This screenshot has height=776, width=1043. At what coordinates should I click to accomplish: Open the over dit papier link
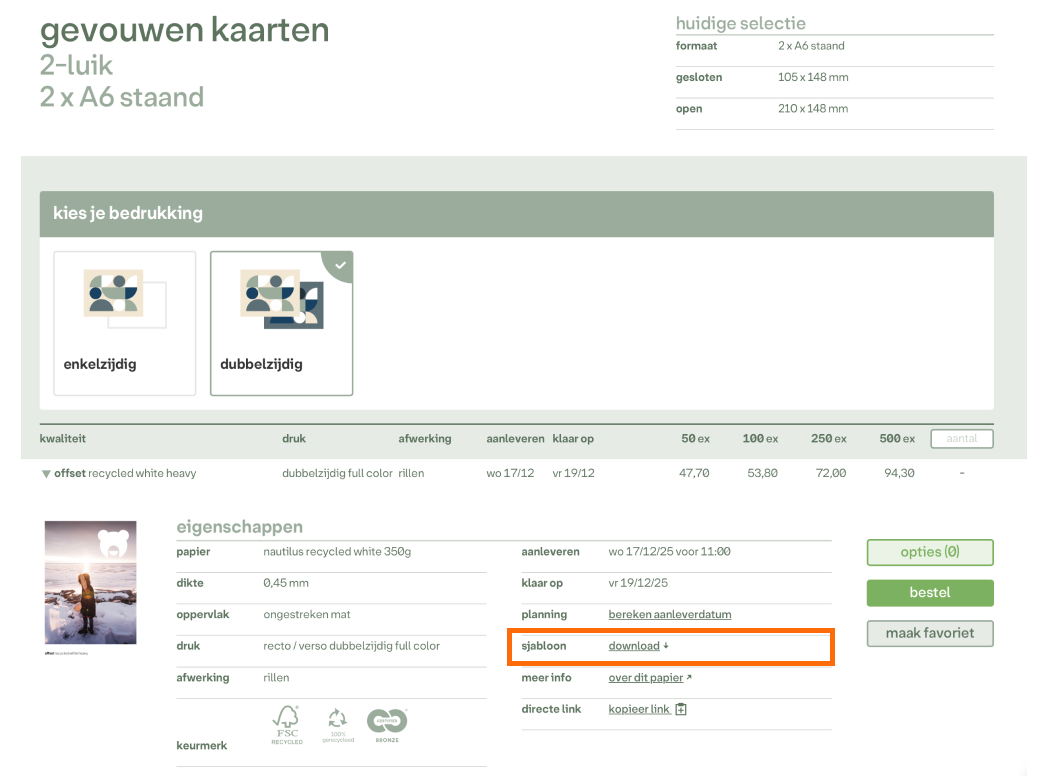pyautogui.click(x=645, y=678)
